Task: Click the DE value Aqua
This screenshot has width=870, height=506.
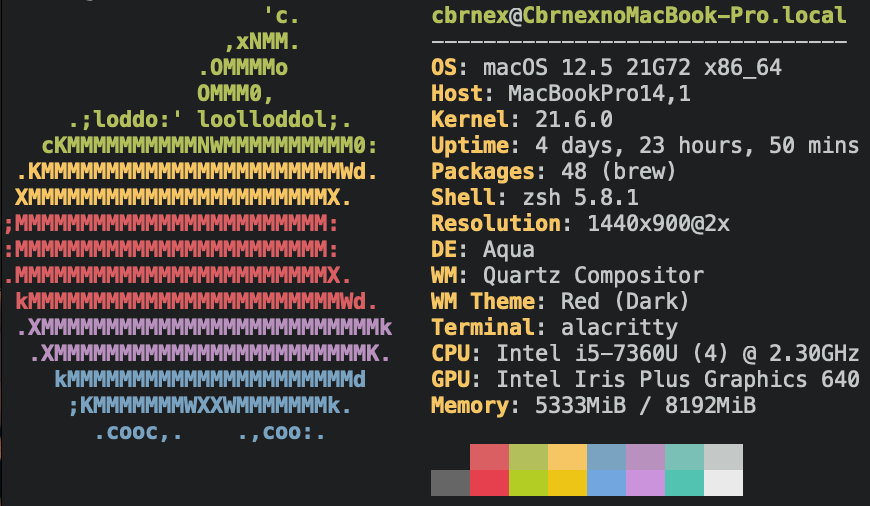Action: [x=509, y=250]
